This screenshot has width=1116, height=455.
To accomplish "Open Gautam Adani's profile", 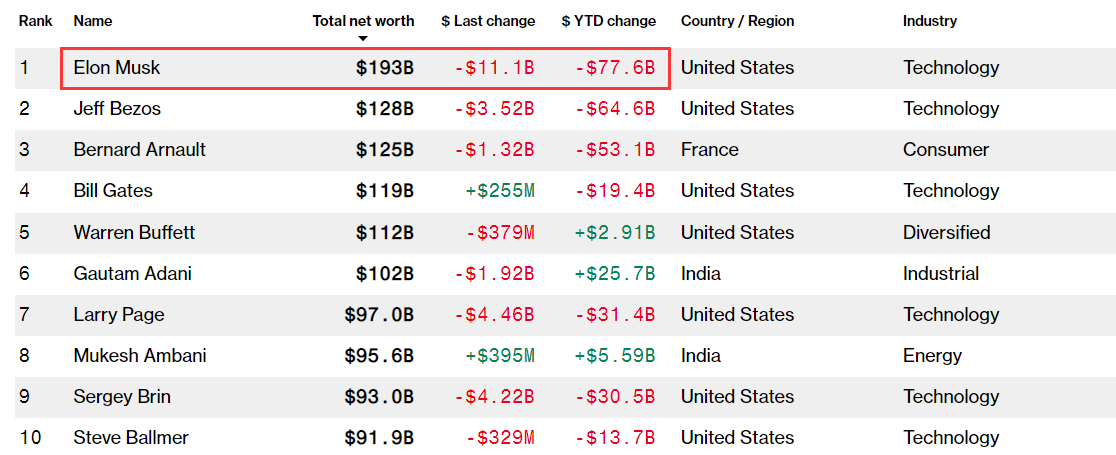I will (x=133, y=274).
